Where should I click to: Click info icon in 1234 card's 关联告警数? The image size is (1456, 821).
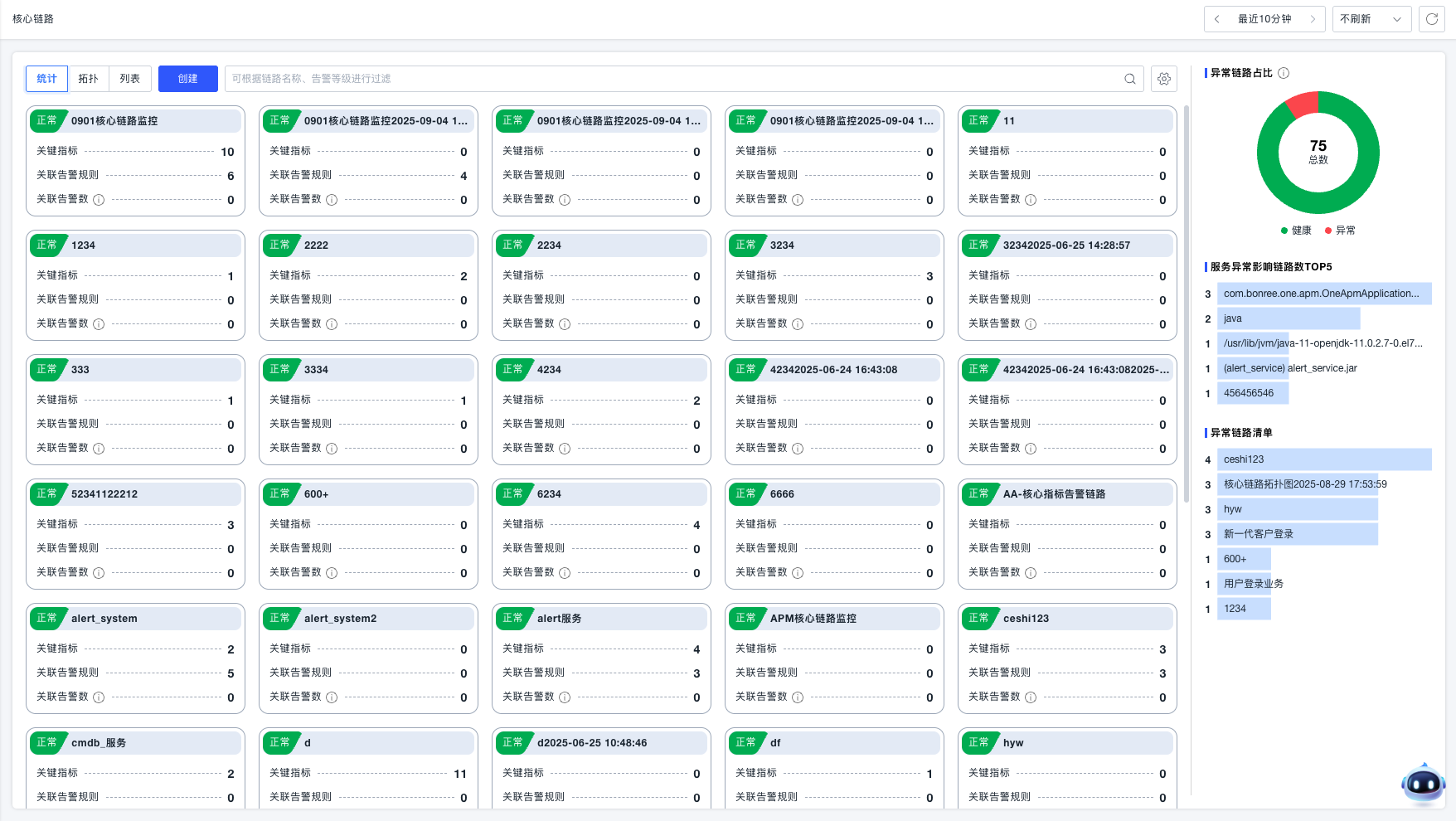coord(99,324)
